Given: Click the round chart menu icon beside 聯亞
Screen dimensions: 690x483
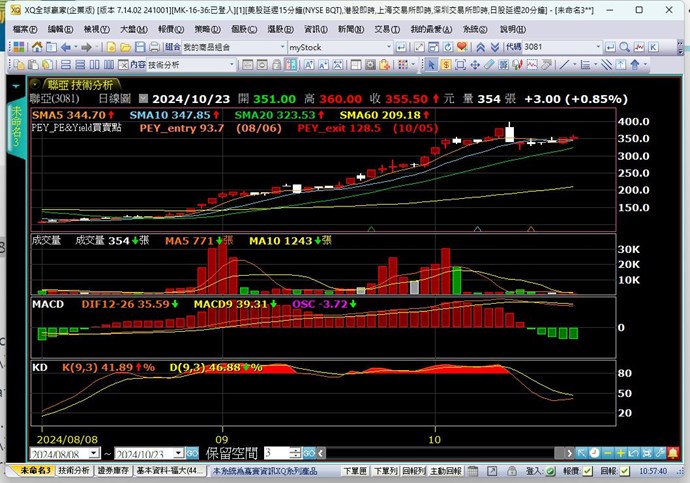Looking at the screenshot, I should (35, 84).
